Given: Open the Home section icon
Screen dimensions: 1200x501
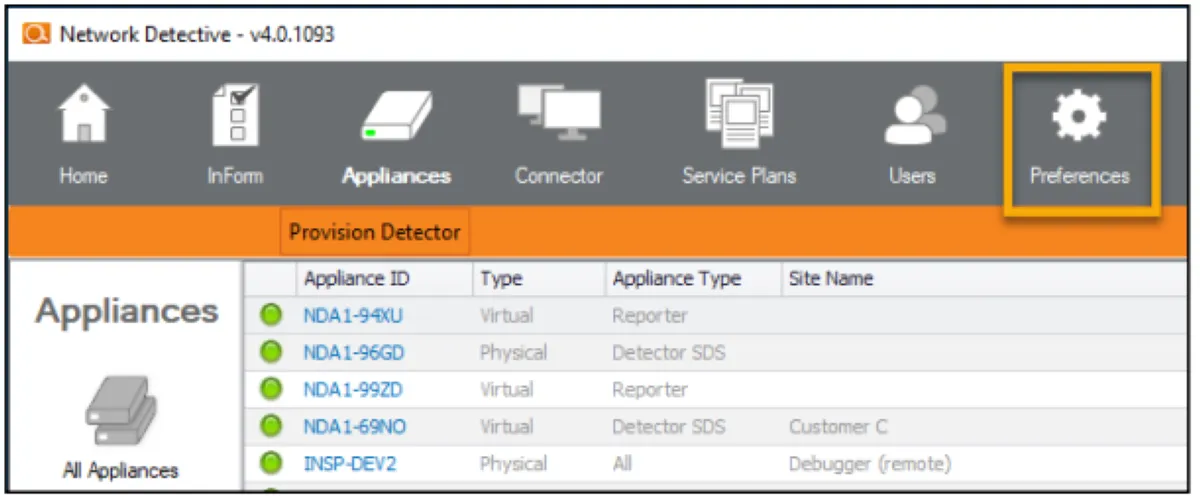Looking at the screenshot, I should tap(83, 115).
